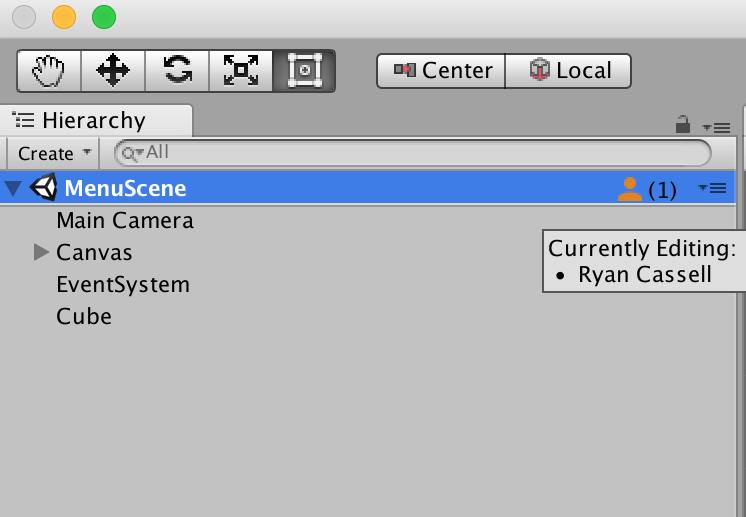Image resolution: width=746 pixels, height=517 pixels.
Task: Click the lock icon on Hierarchy panel
Action: click(683, 125)
